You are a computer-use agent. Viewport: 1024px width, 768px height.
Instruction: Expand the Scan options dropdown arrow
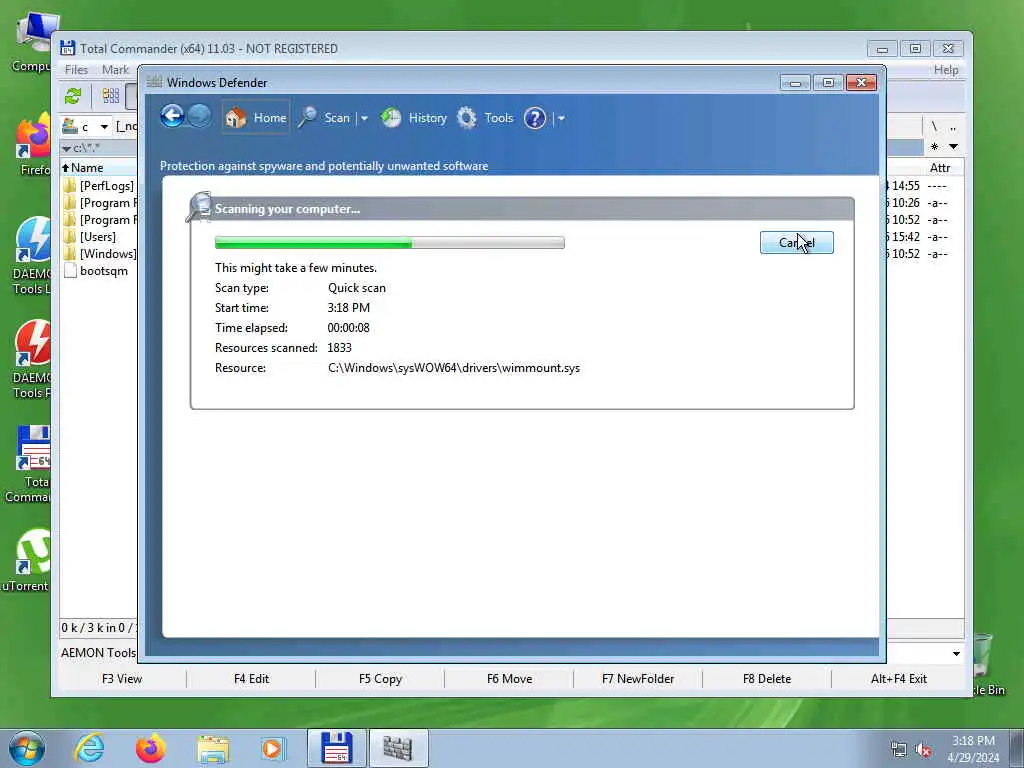pyautogui.click(x=364, y=118)
